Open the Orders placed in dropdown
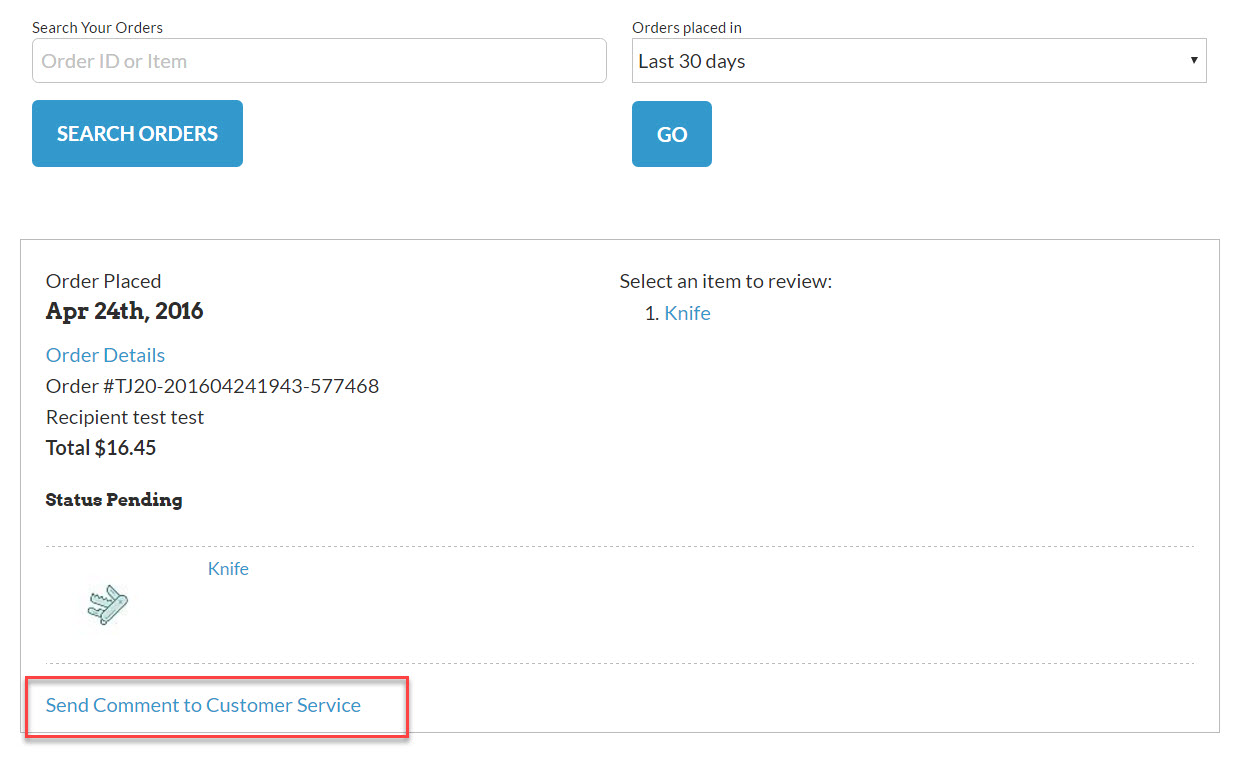Screen dimensions: 1255x766 click(919, 61)
